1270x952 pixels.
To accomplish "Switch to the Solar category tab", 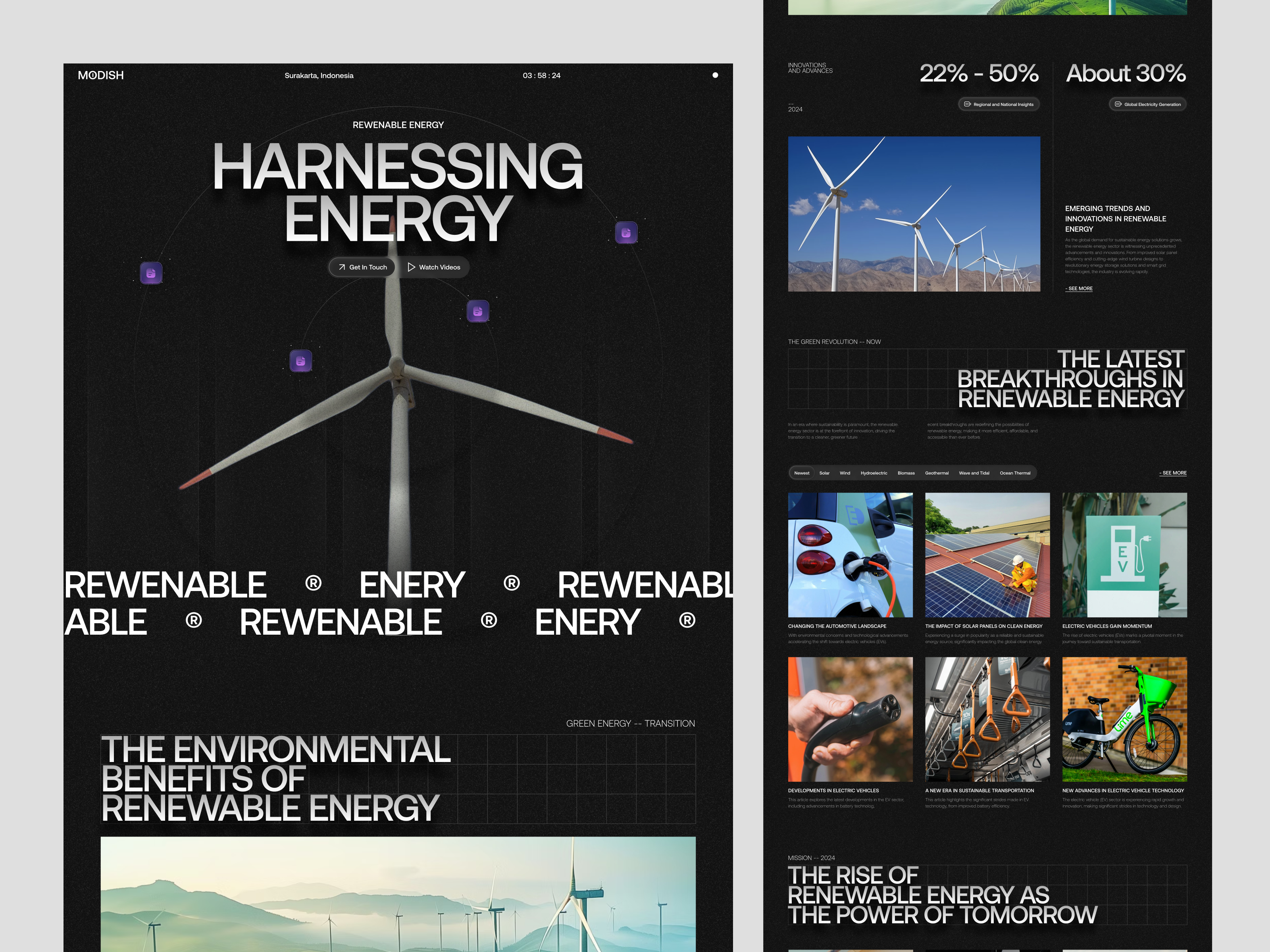I will [824, 473].
